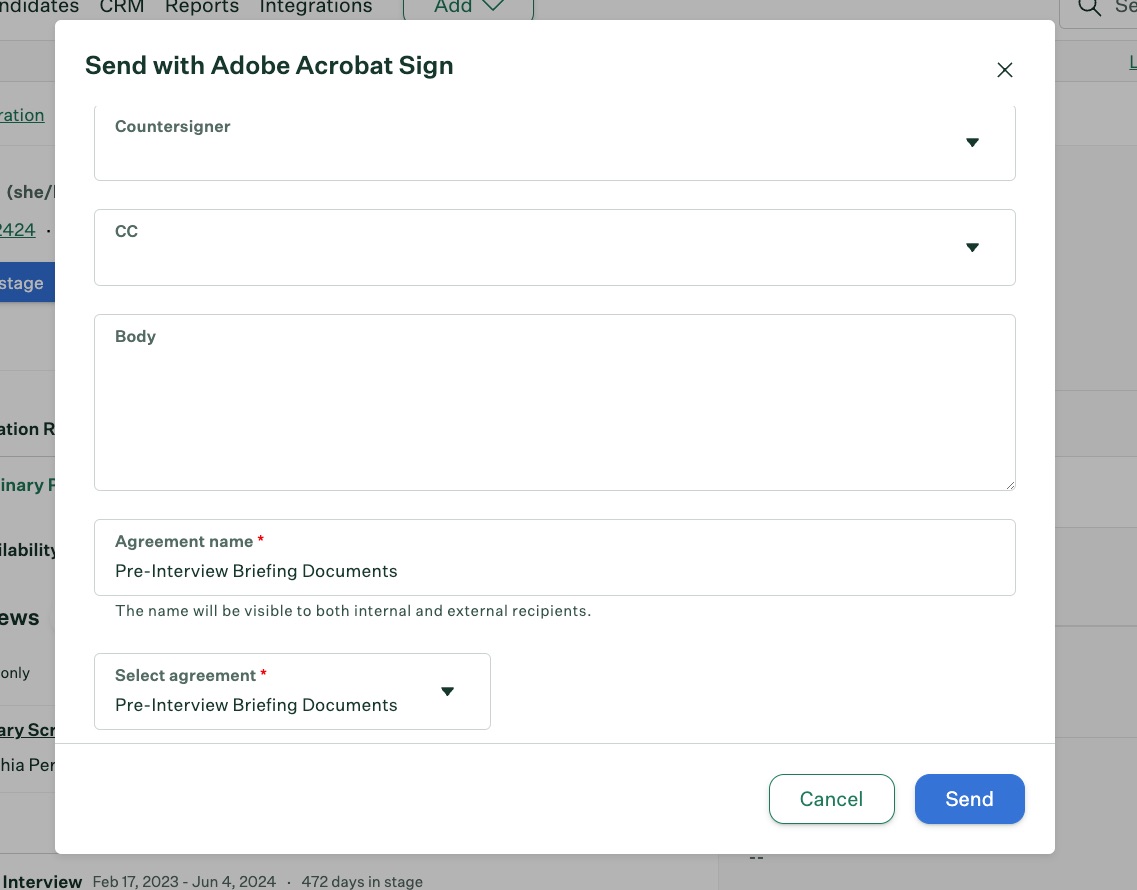
Task: Open the Countersigner dropdown
Action: tap(555, 143)
